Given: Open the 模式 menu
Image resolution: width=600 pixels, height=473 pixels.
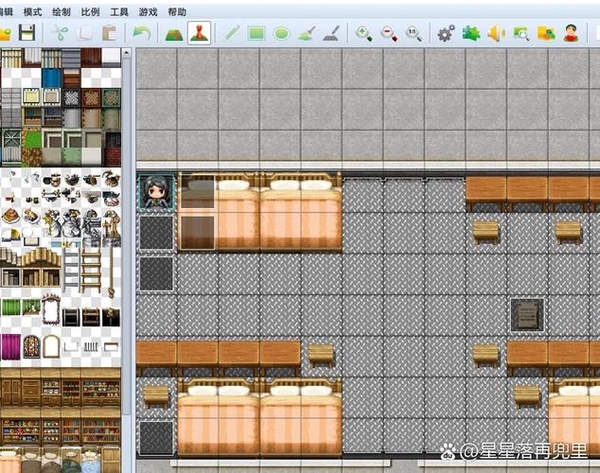Looking at the screenshot, I should 33,12.
